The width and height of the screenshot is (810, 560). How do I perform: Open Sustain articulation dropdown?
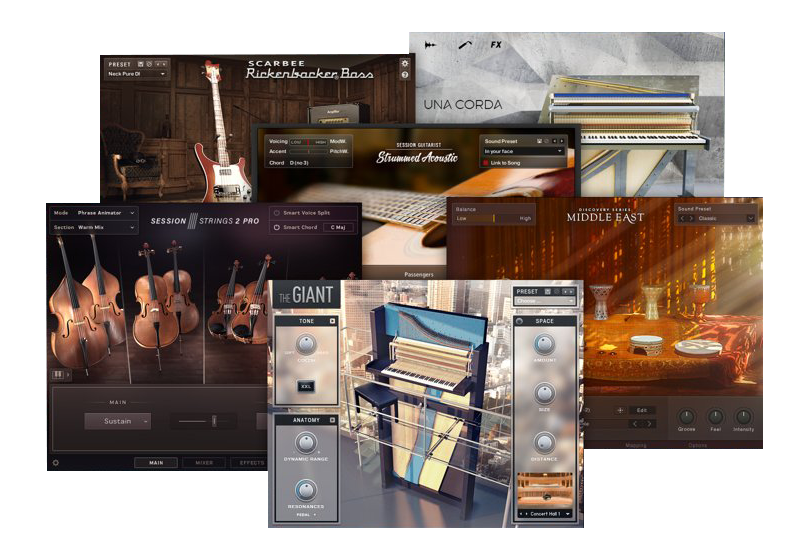click(118, 421)
